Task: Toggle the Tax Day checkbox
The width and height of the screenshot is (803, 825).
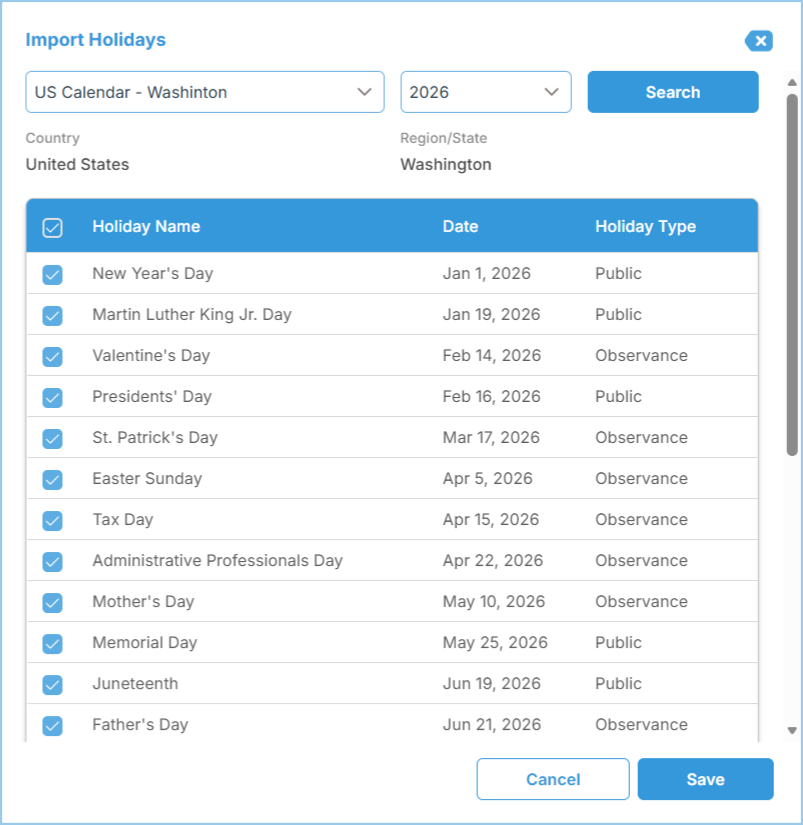Action: [x=53, y=521]
